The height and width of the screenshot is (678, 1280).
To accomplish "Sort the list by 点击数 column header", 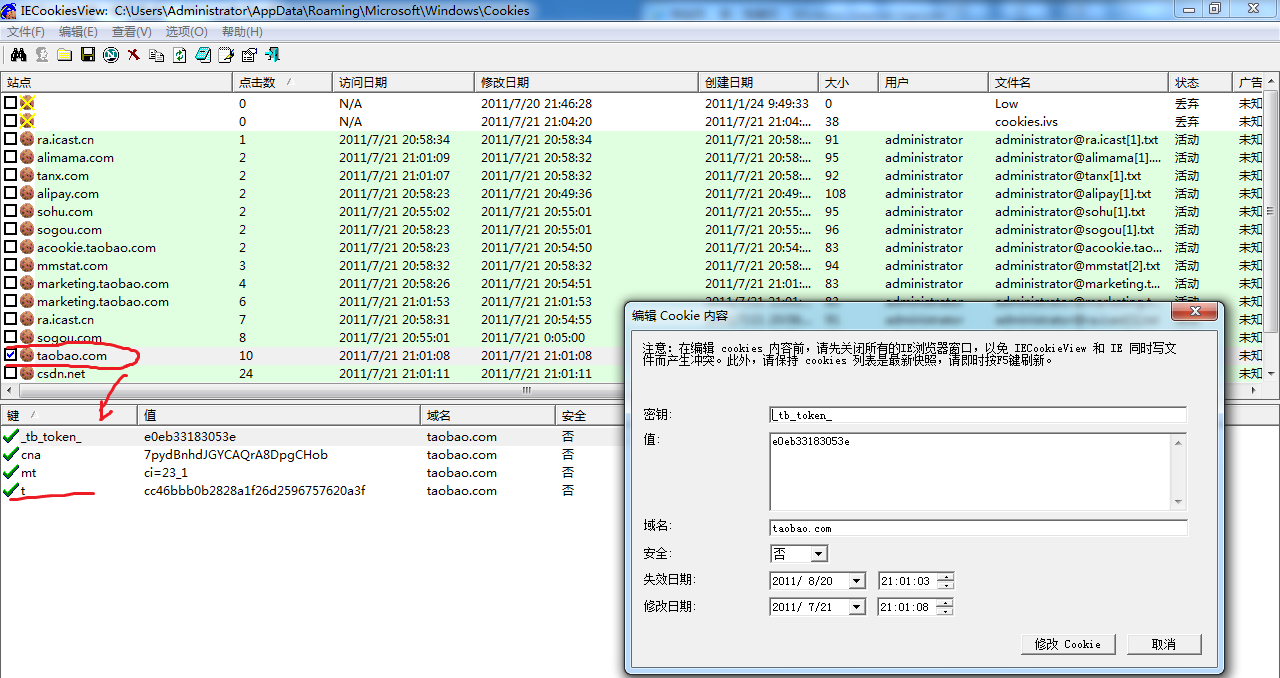I will [283, 82].
